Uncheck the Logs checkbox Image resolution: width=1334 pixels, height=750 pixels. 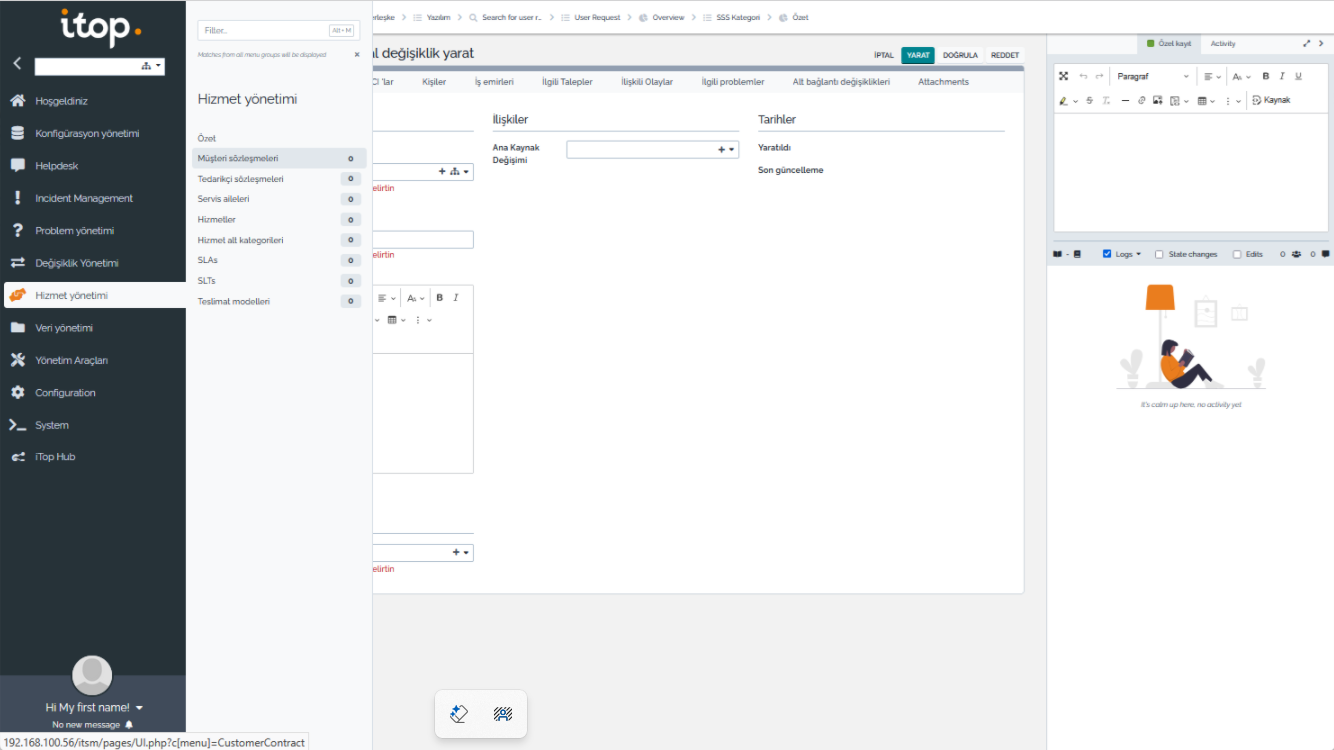coord(1107,254)
